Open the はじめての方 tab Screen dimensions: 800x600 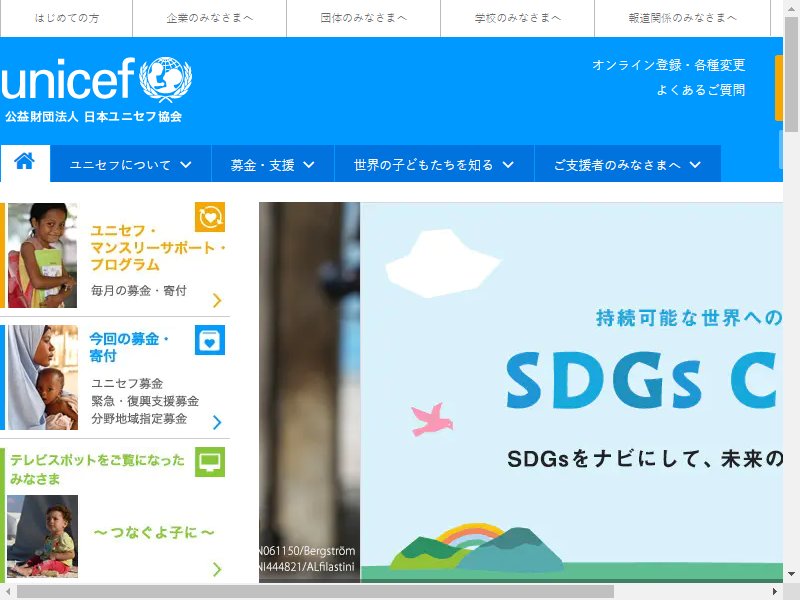click(66, 18)
